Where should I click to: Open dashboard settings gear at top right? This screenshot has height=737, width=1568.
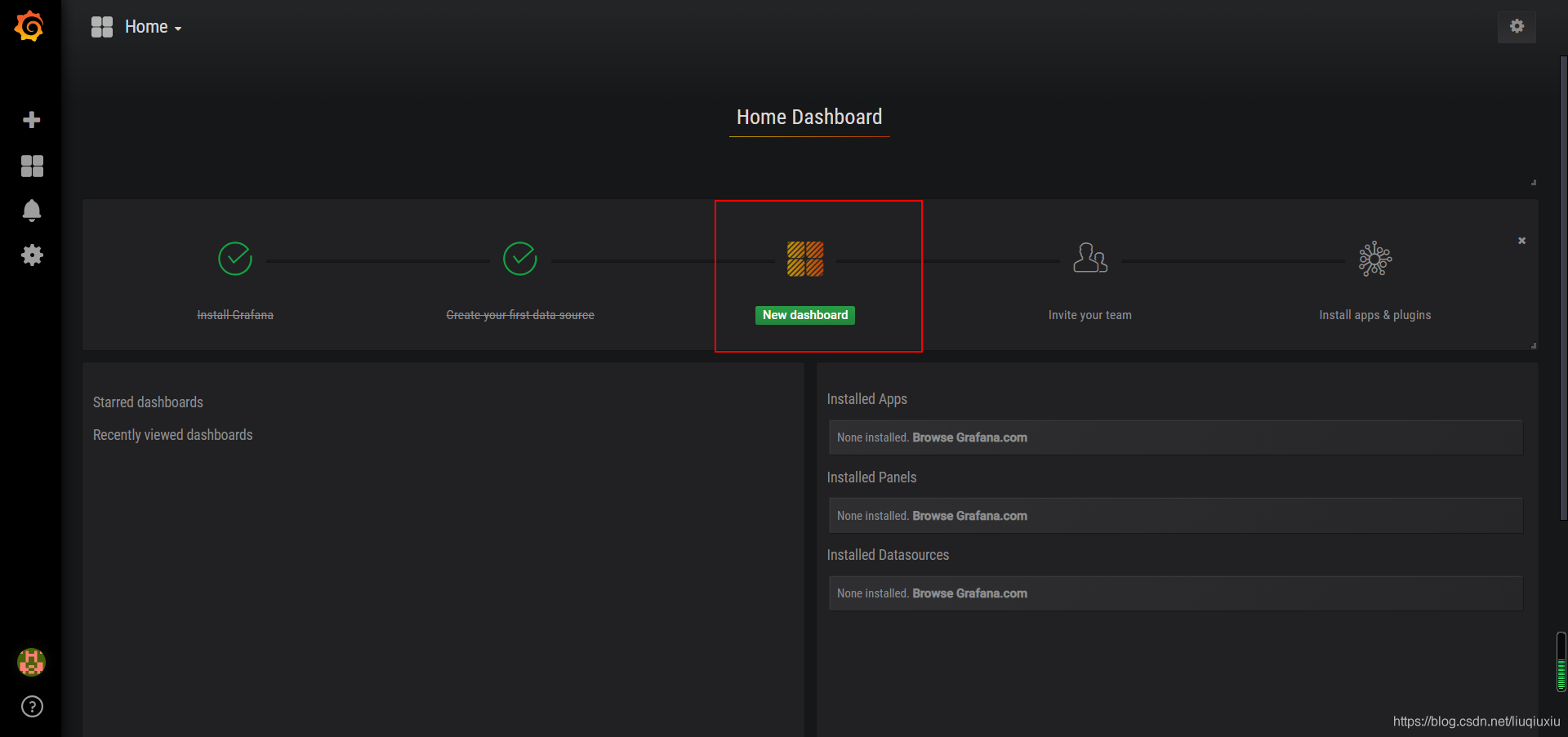(1517, 26)
